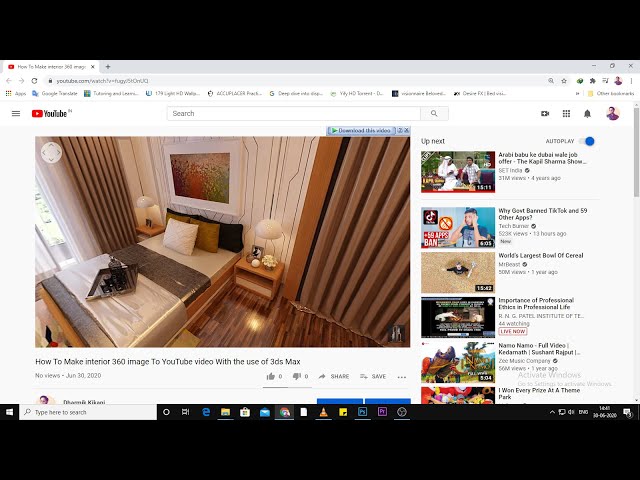Click the YouTube logo
This screenshot has width=640, height=480.
coord(50,113)
